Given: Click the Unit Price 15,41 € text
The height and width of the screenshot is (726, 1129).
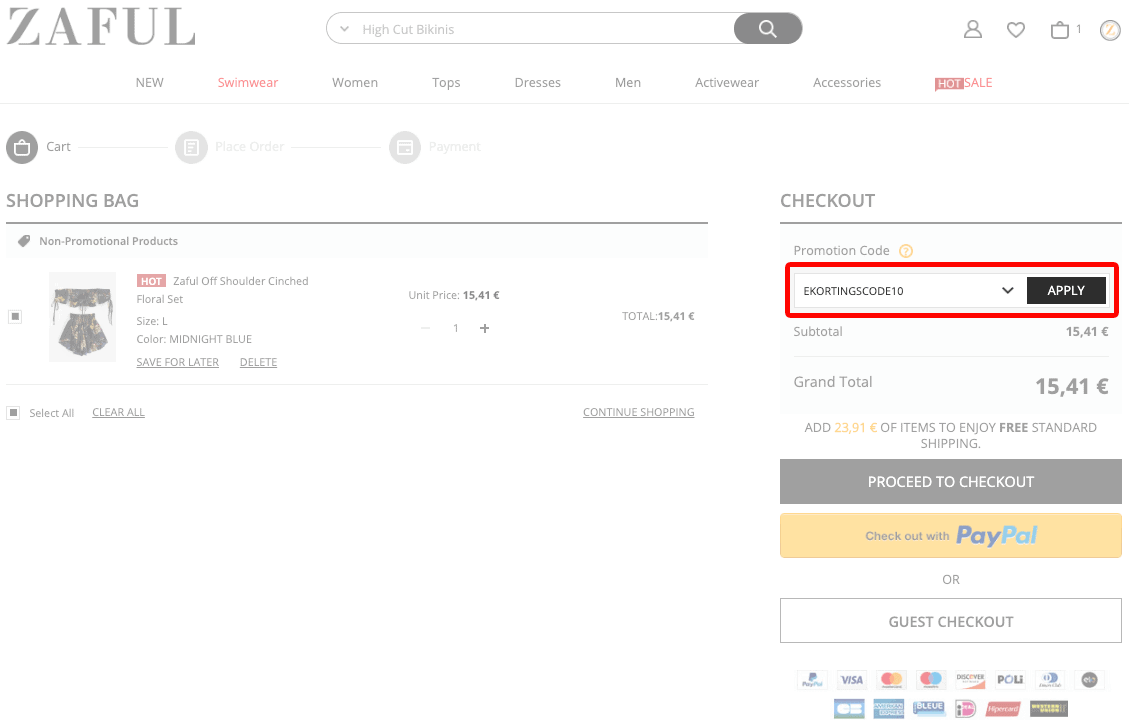Looking at the screenshot, I should pyautogui.click(x=454, y=295).
